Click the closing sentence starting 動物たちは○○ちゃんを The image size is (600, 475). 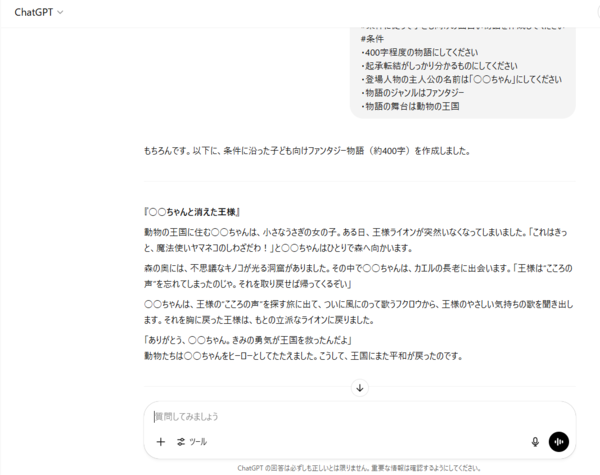[x=303, y=356]
